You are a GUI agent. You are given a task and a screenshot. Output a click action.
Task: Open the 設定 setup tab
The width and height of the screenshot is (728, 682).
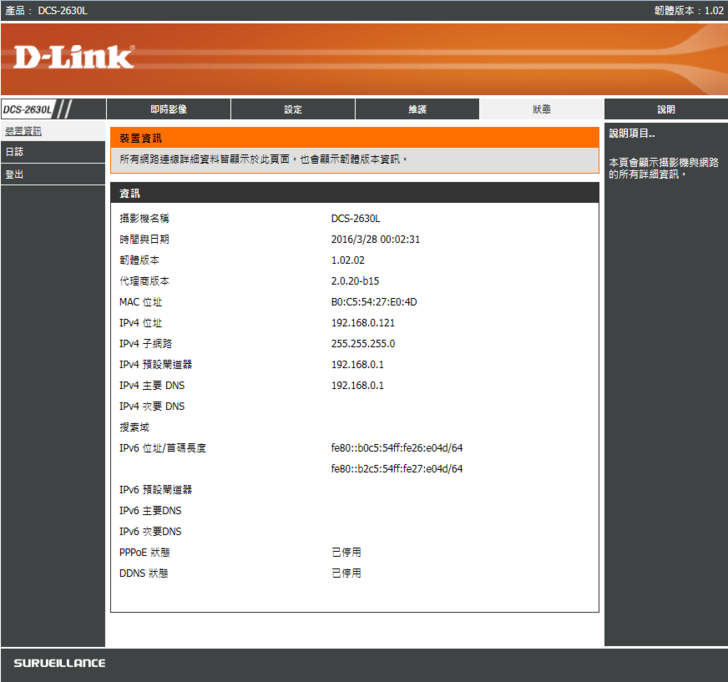(x=293, y=109)
